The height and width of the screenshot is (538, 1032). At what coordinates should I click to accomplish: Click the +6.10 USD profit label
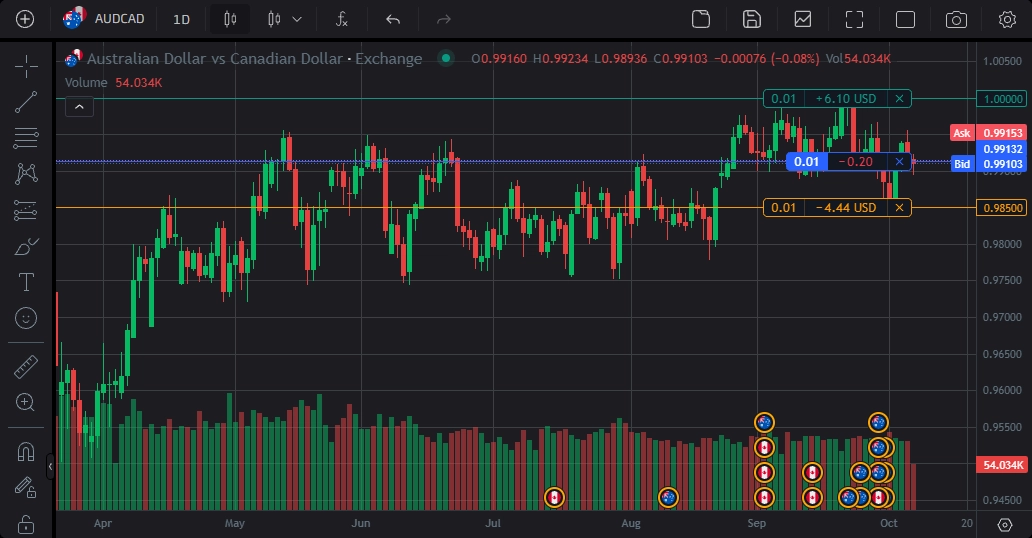click(846, 99)
